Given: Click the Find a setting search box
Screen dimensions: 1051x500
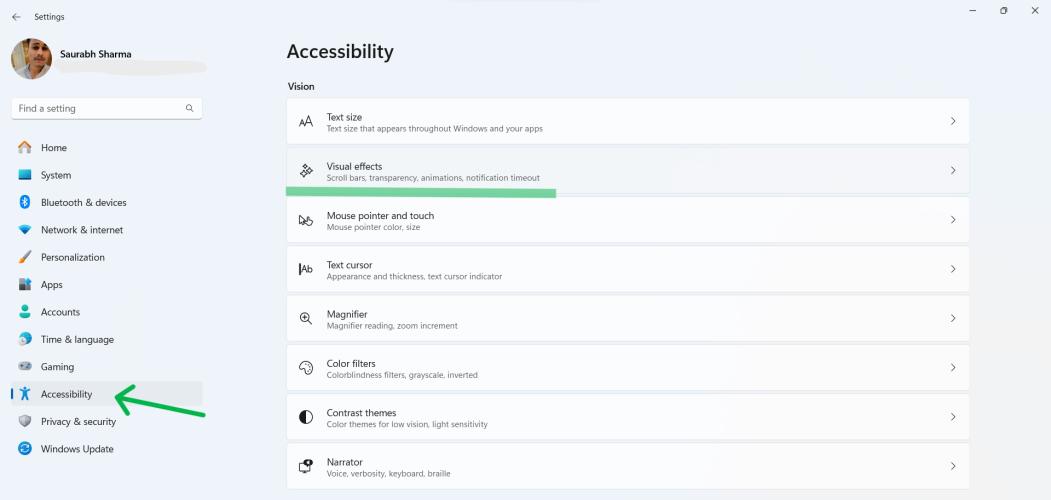Looking at the screenshot, I should pyautogui.click(x=100, y=108).
